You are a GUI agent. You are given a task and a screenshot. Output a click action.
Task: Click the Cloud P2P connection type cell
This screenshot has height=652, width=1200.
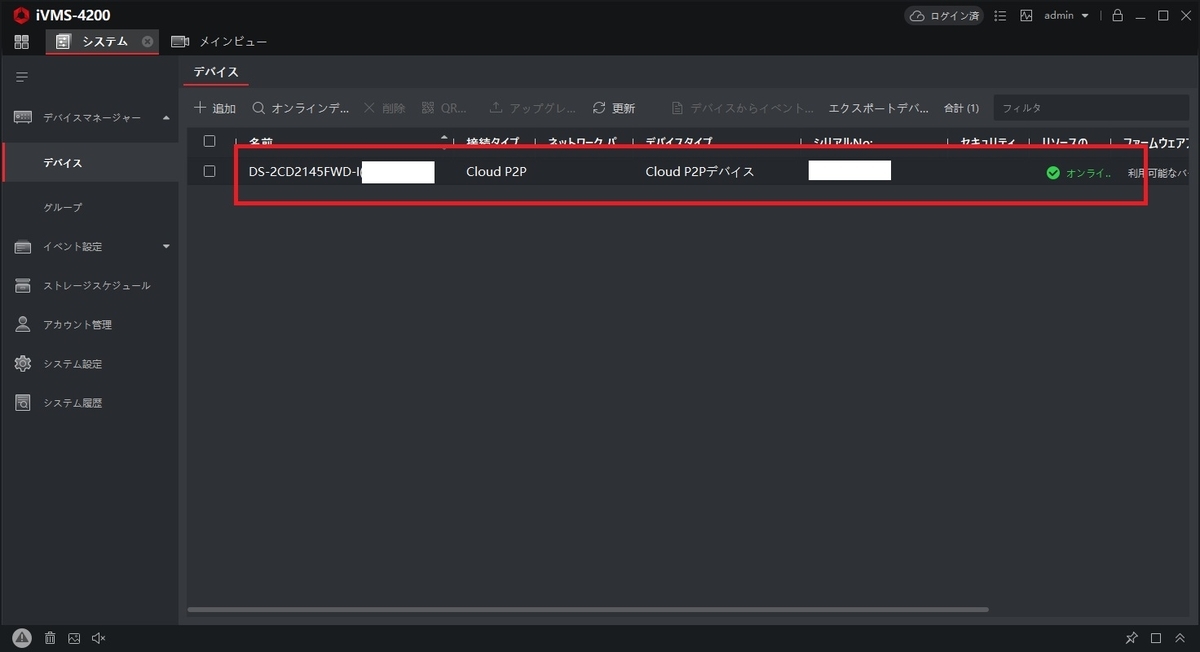click(x=496, y=171)
